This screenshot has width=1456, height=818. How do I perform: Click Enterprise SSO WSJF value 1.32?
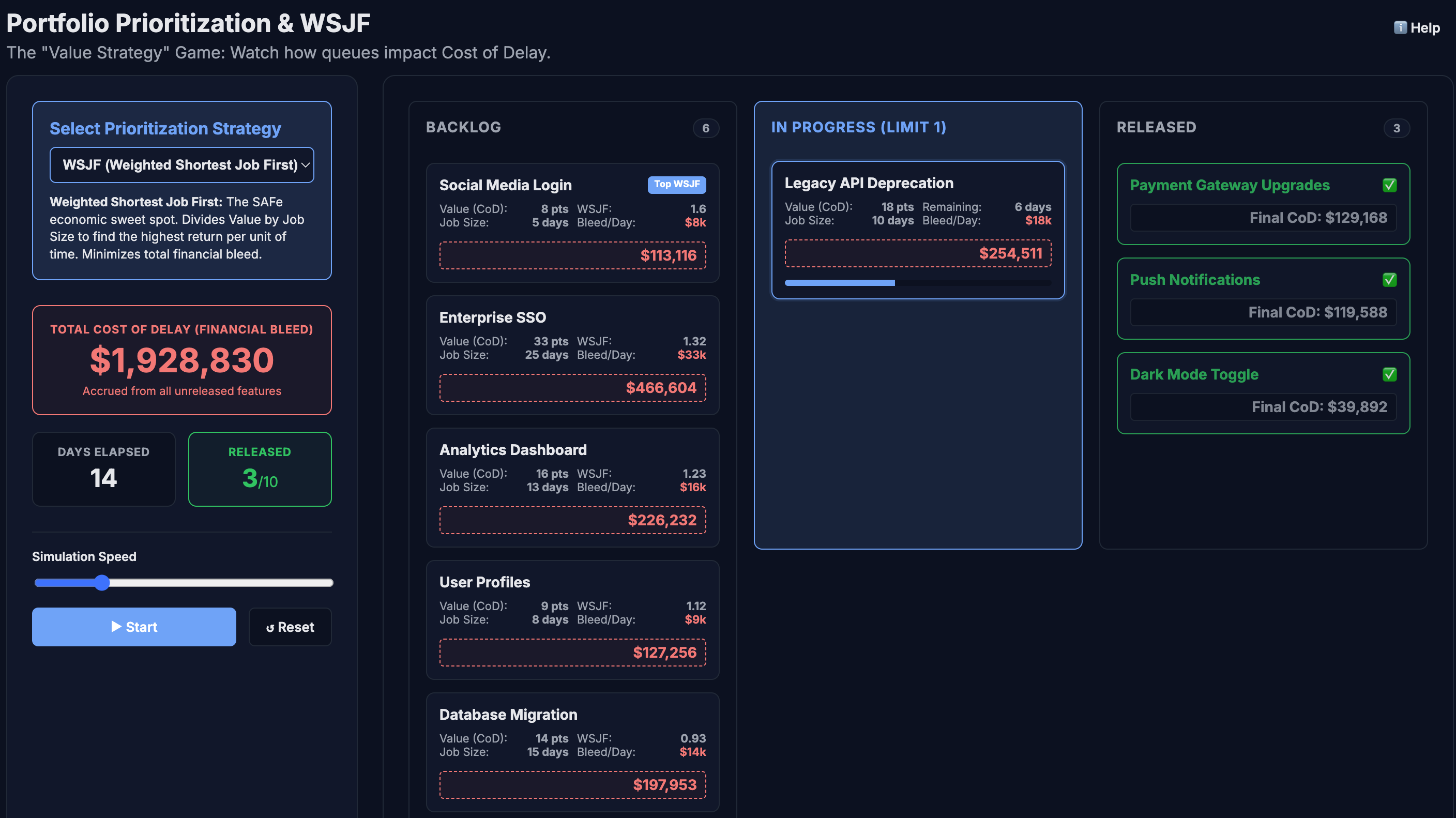click(694, 341)
